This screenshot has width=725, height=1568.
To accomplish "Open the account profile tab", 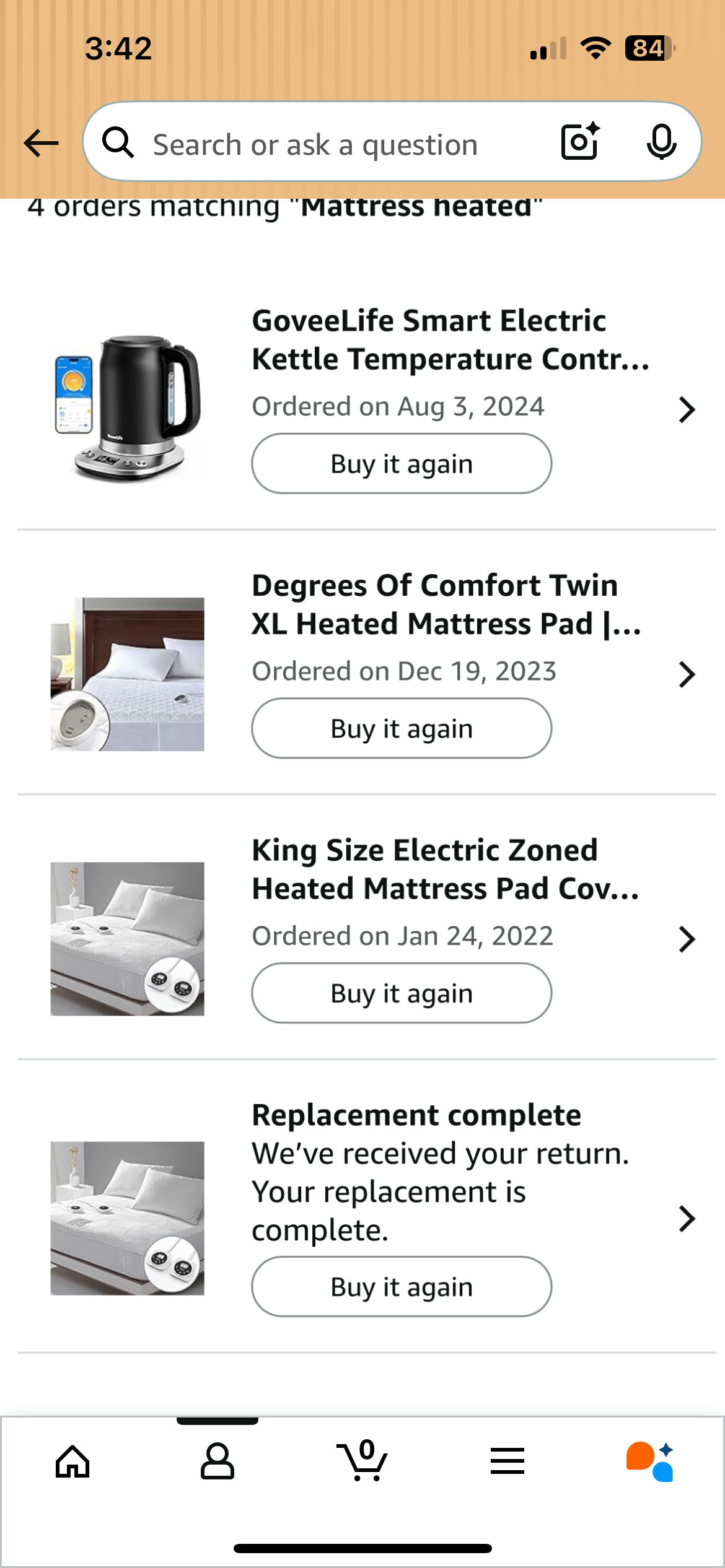I will click(217, 1461).
